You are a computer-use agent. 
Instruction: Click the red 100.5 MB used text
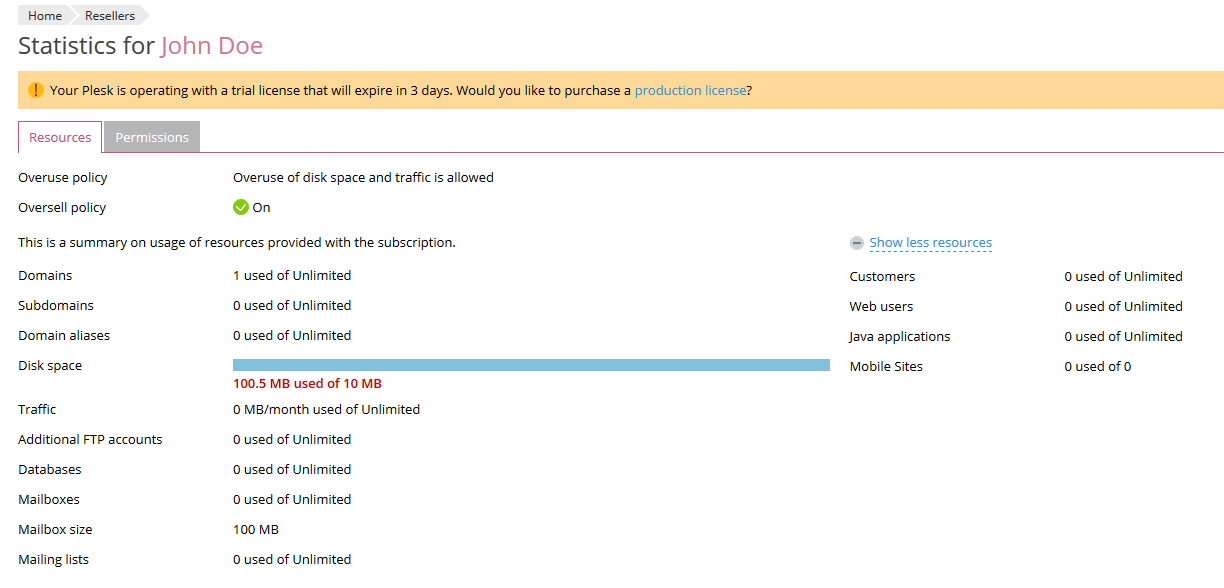[x=307, y=384]
